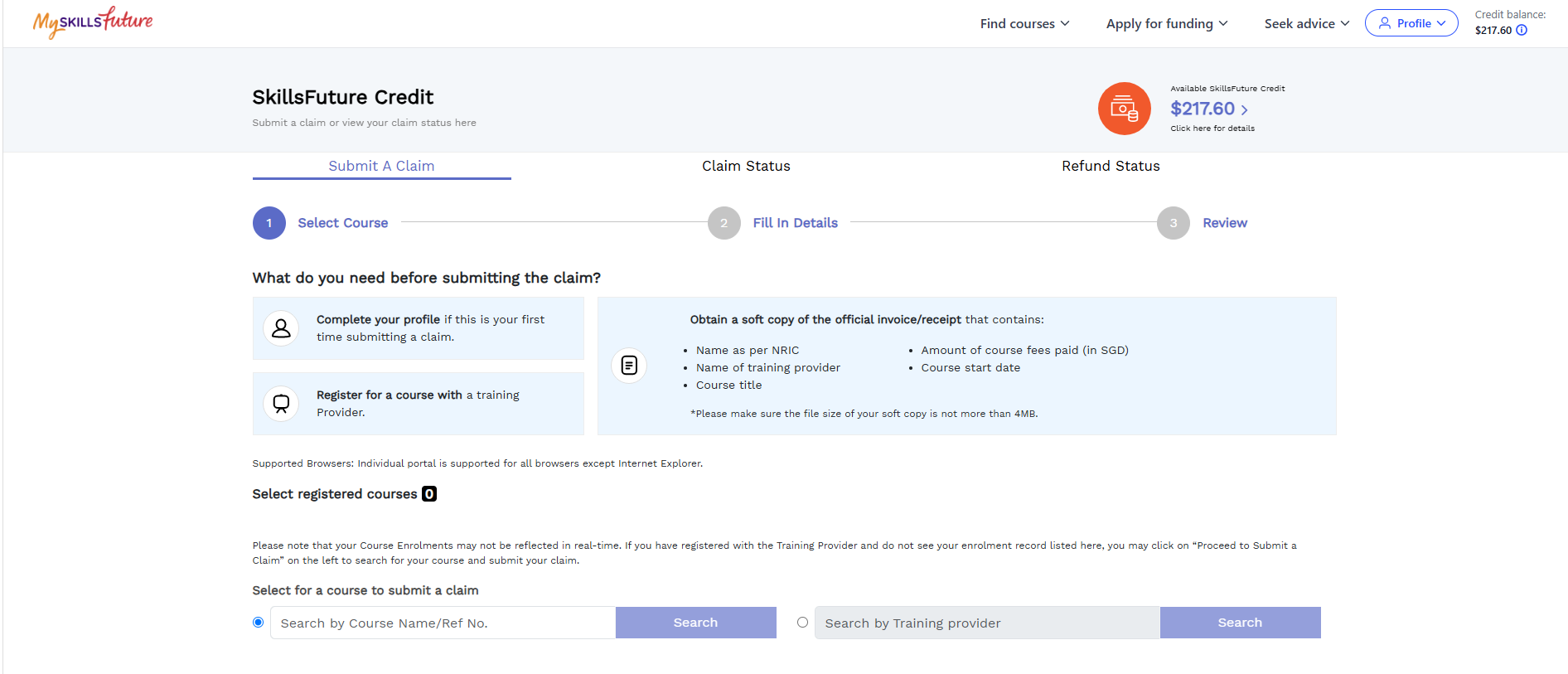
Task: Click 'Name as per NRIC' bullet text
Action: click(x=748, y=351)
